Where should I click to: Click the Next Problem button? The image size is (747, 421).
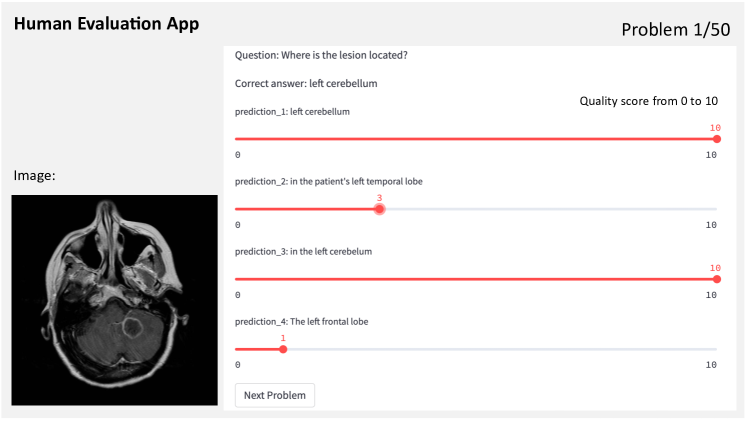pyautogui.click(x=275, y=395)
